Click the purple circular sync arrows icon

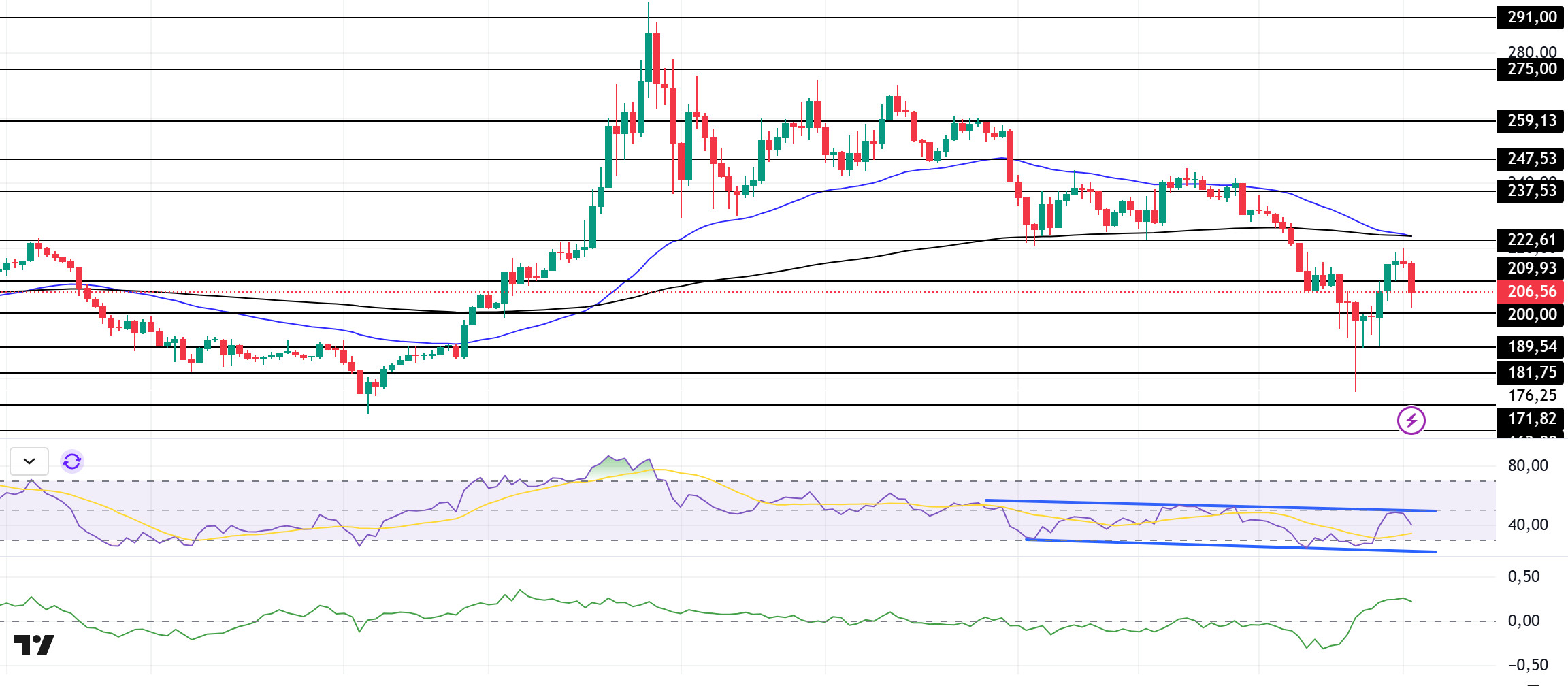pyautogui.click(x=72, y=461)
